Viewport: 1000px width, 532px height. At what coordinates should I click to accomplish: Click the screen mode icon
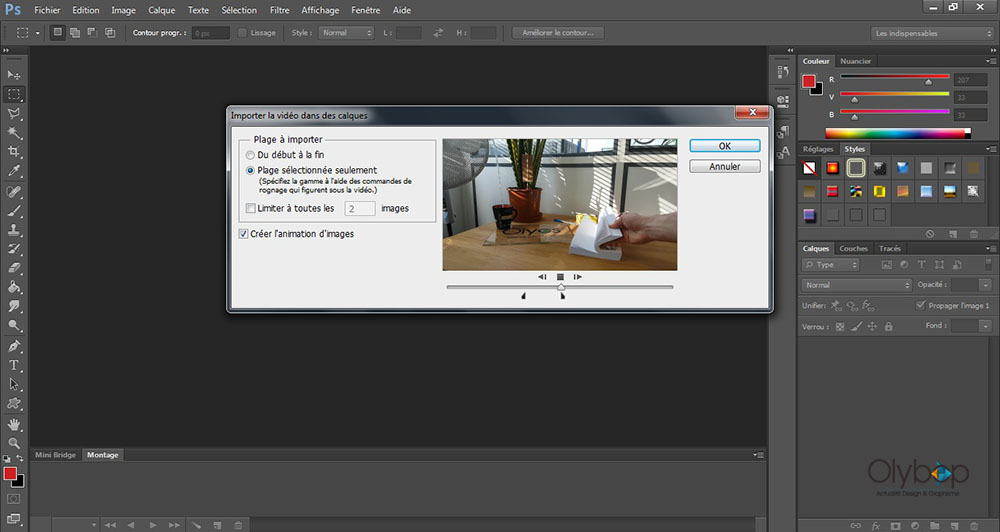tap(13, 519)
